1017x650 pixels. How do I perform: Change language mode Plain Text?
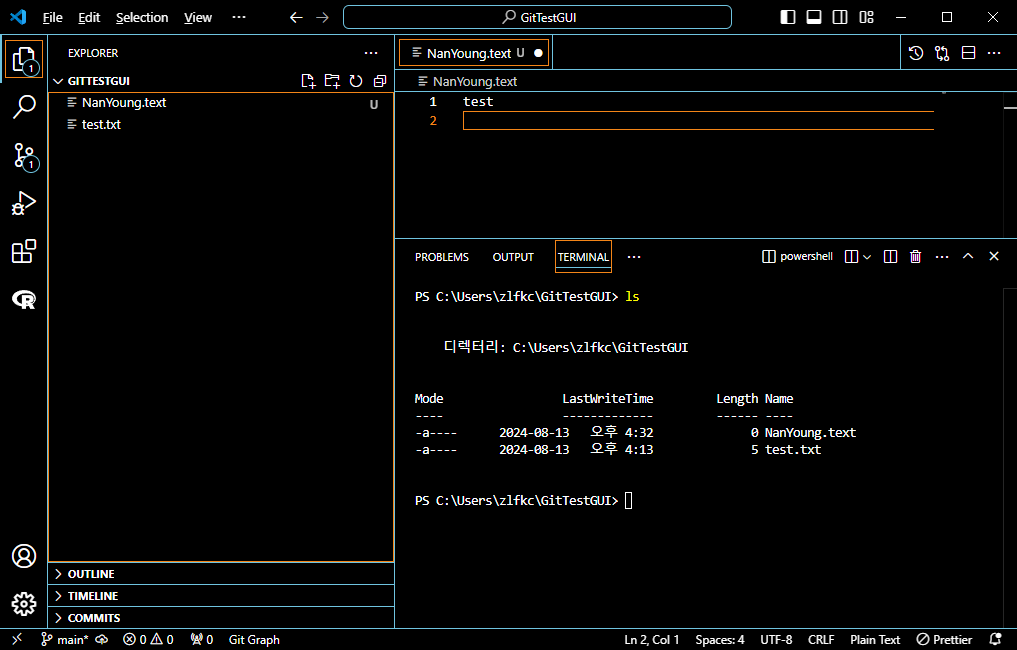tap(875, 640)
